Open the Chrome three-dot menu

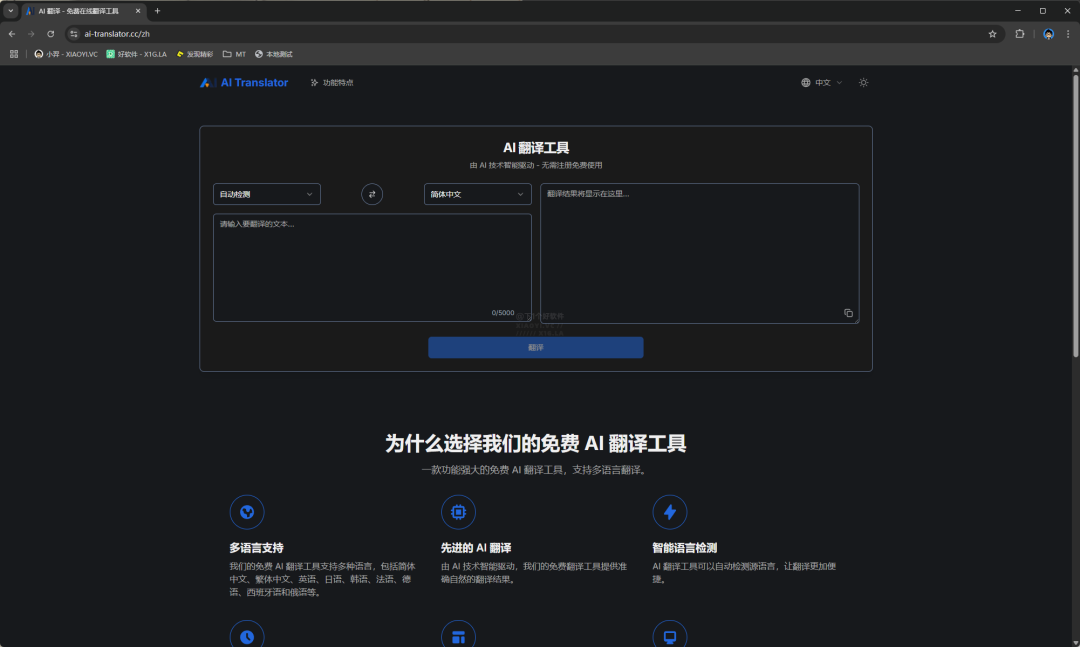pos(1068,34)
